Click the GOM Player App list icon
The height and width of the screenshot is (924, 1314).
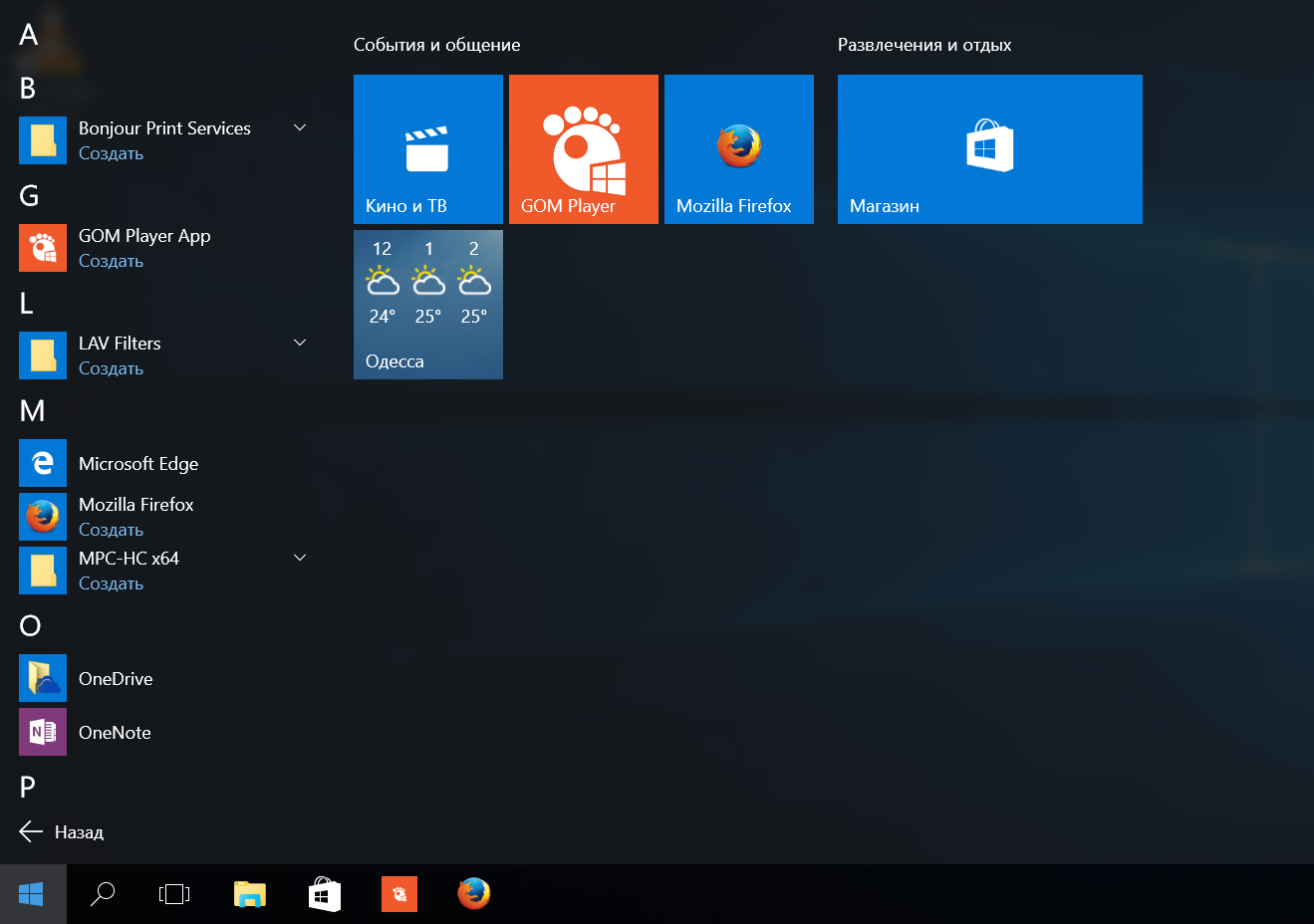click(x=43, y=248)
